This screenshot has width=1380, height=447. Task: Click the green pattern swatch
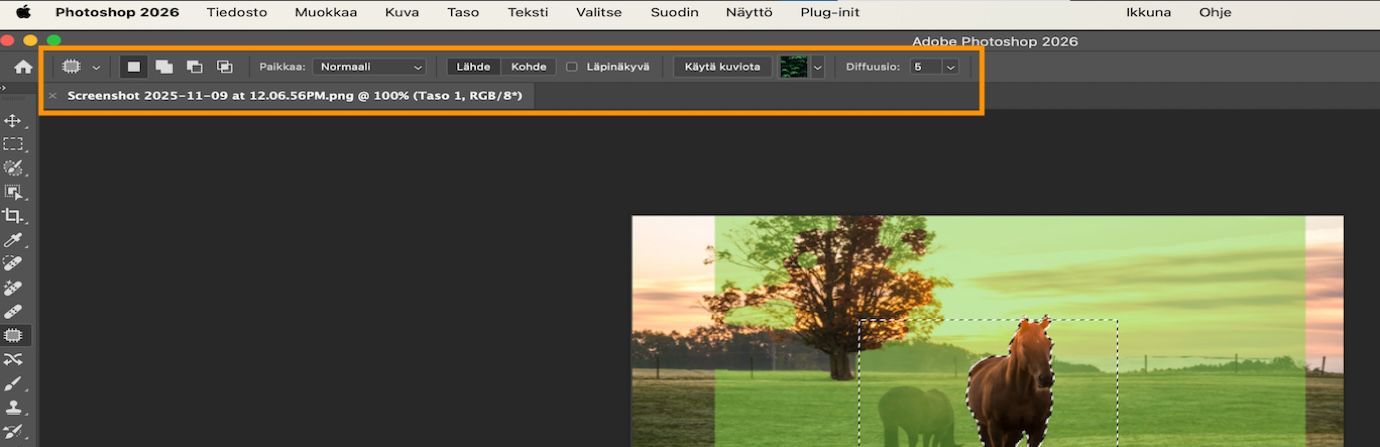pos(794,67)
